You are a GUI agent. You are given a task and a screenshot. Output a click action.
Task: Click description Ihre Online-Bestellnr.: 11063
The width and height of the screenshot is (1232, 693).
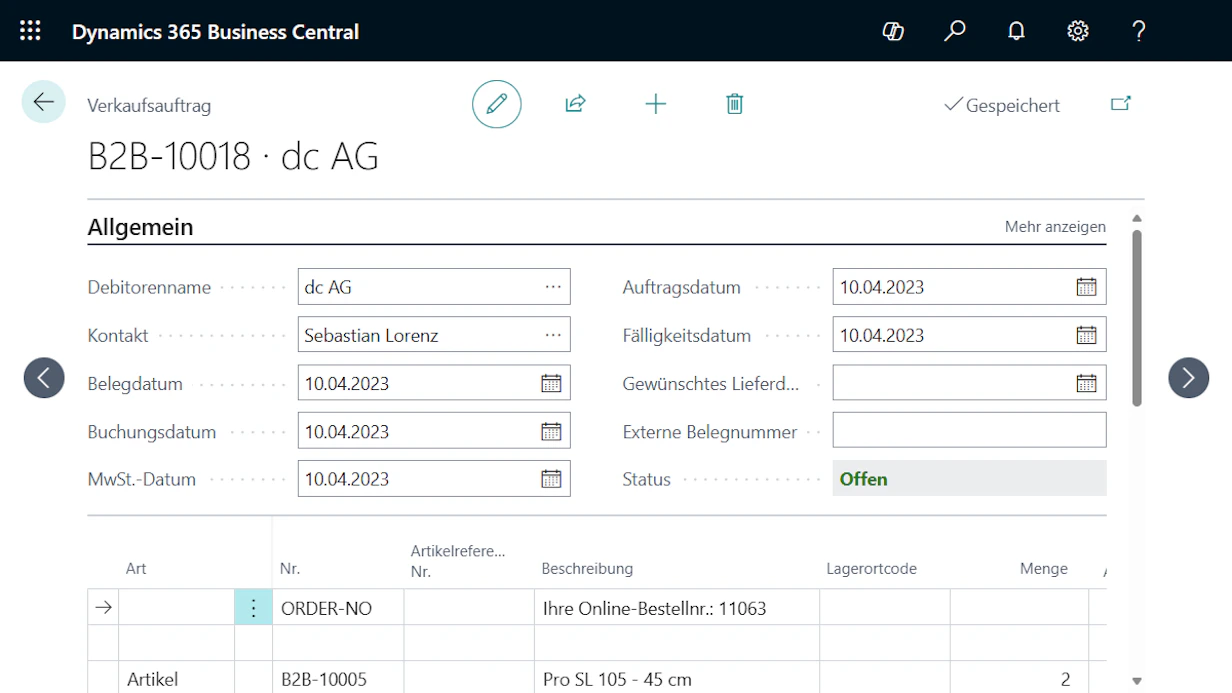[677, 608]
